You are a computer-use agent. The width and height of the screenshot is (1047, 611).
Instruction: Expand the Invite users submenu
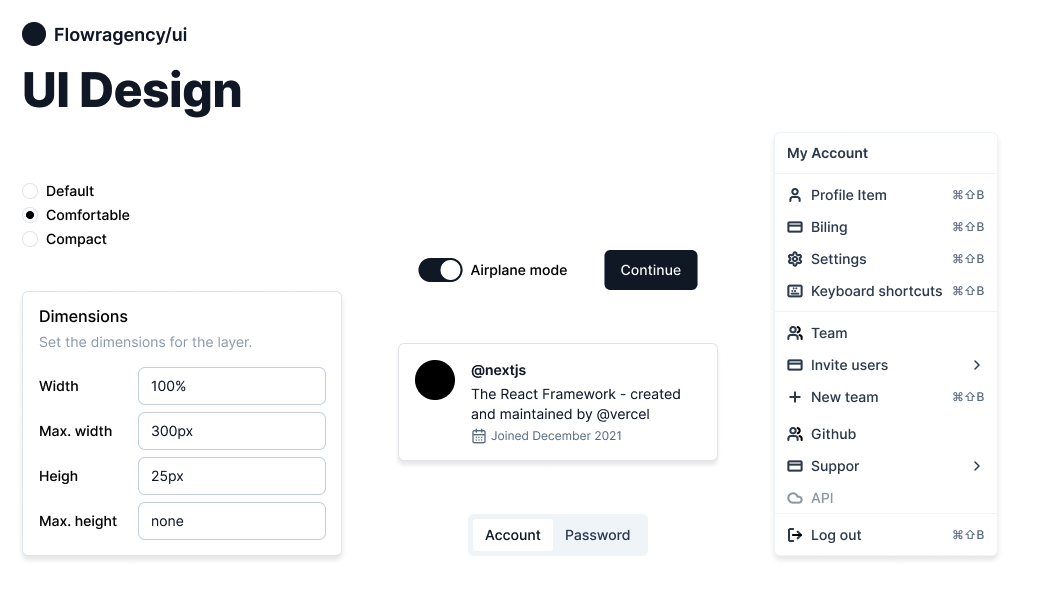point(977,365)
